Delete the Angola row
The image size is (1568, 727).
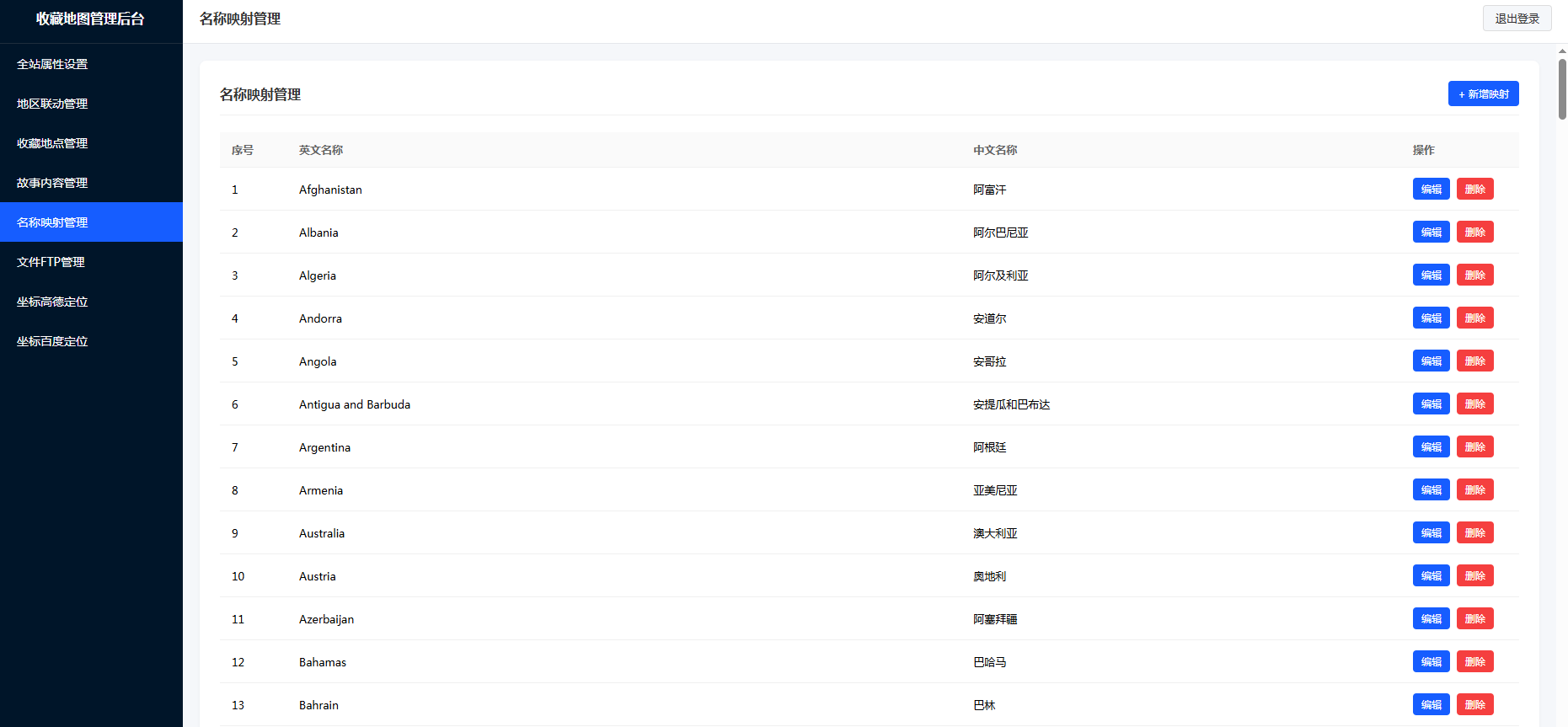coord(1474,361)
